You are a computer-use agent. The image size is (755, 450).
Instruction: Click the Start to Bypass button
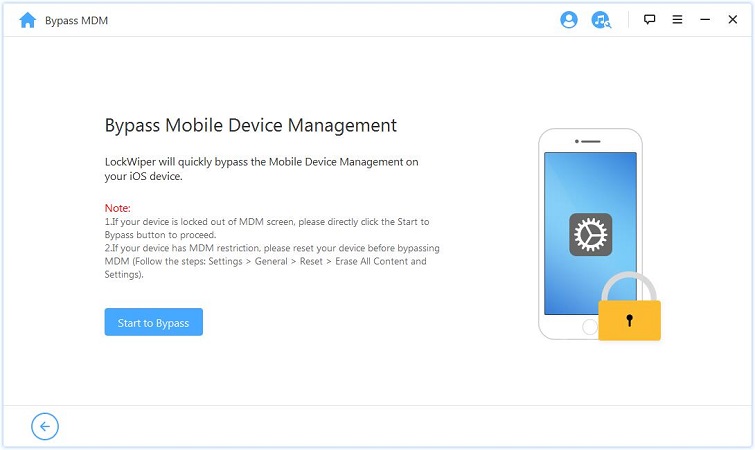153,322
